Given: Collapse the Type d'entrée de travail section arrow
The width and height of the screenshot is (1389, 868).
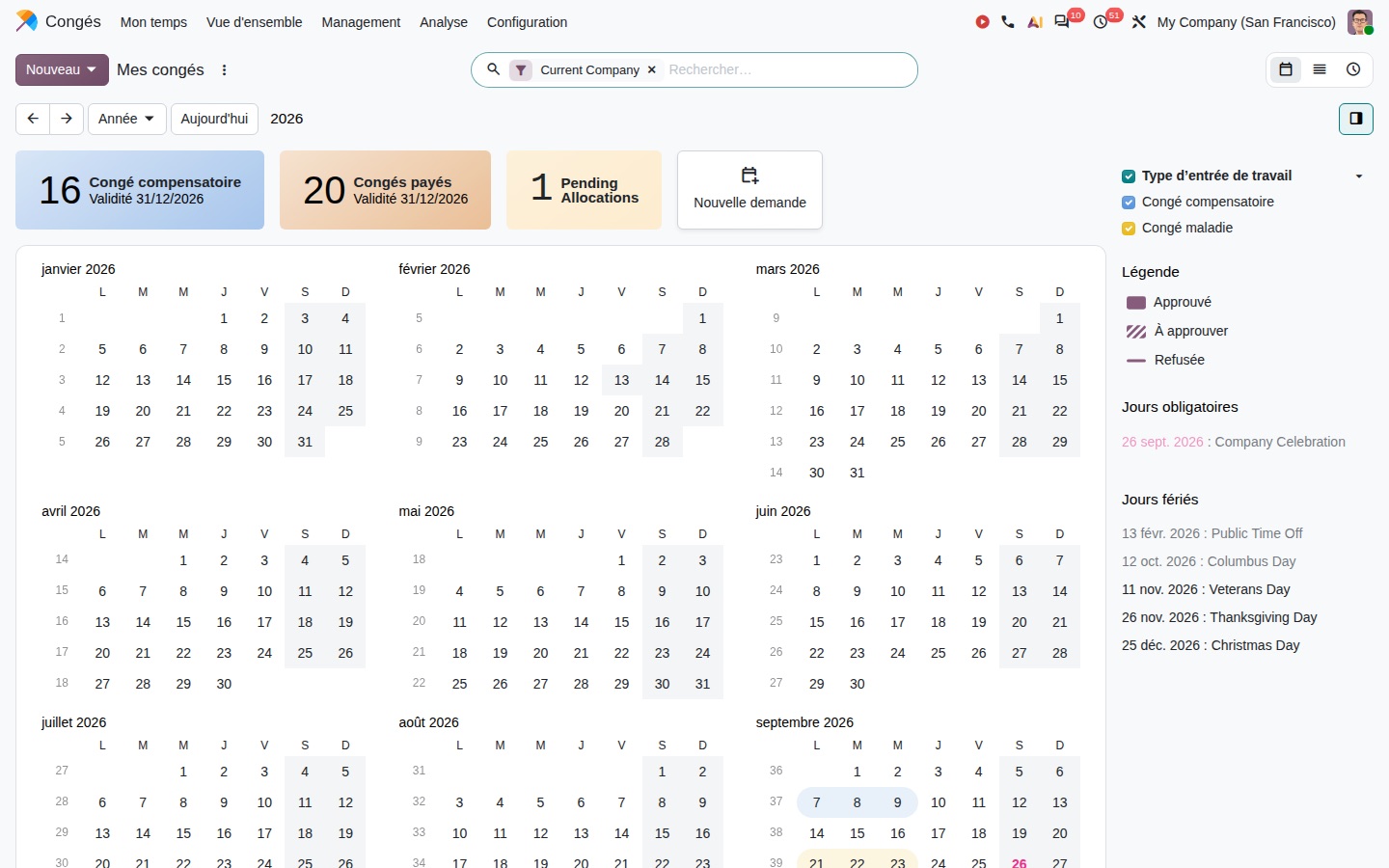Looking at the screenshot, I should pos(1359,176).
